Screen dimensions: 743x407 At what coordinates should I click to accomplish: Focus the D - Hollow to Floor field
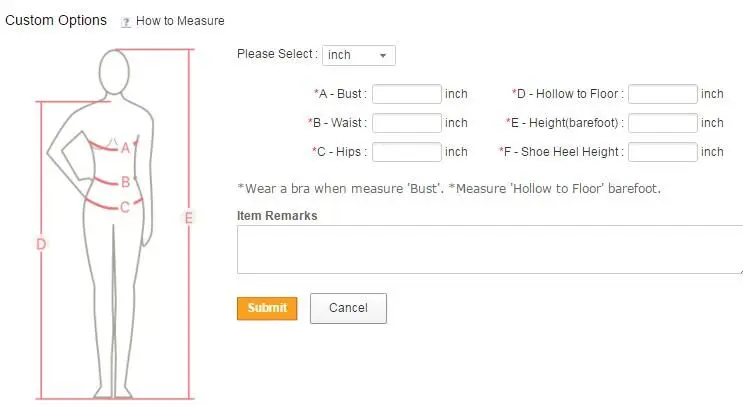point(662,94)
